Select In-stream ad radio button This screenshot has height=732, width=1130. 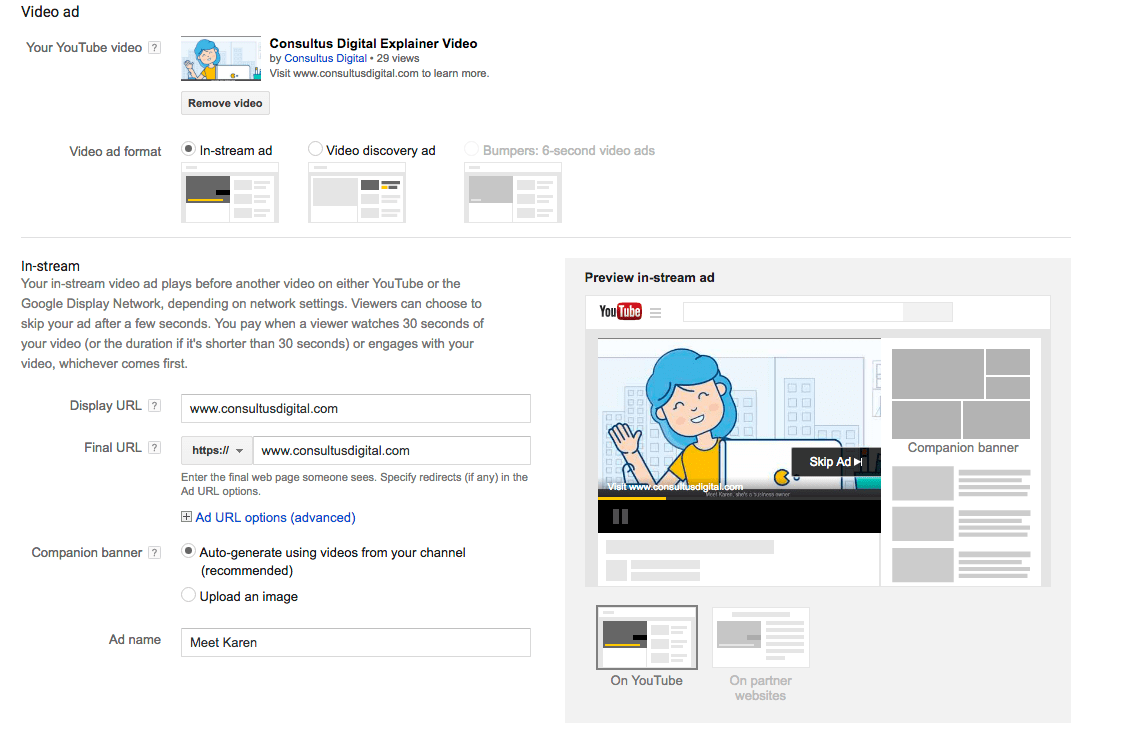[188, 149]
